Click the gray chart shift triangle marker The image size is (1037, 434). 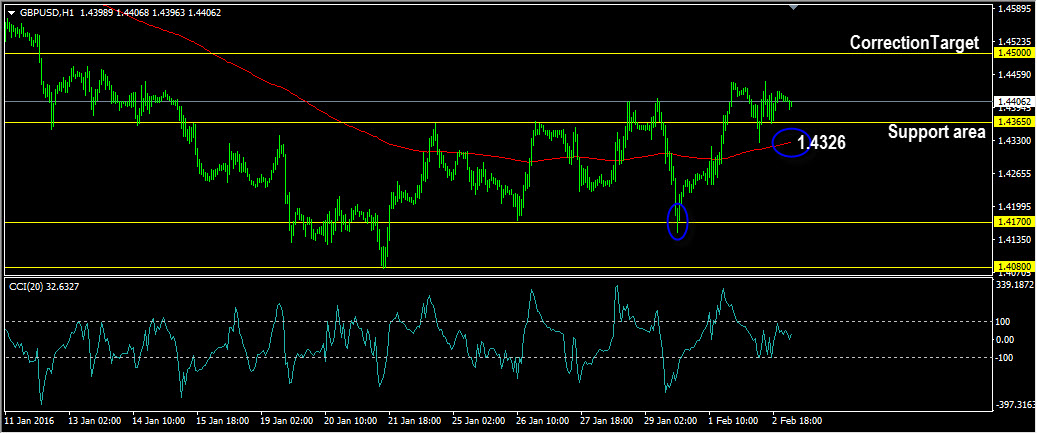(793, 7)
